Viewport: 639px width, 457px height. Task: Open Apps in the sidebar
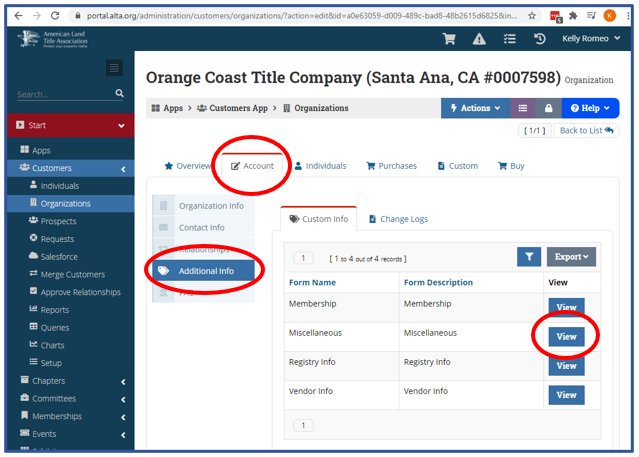tap(41, 150)
